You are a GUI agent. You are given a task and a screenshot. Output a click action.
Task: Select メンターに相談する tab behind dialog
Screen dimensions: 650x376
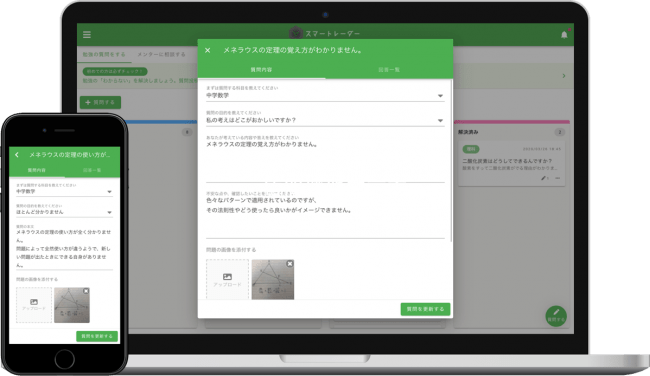pyautogui.click(x=161, y=54)
